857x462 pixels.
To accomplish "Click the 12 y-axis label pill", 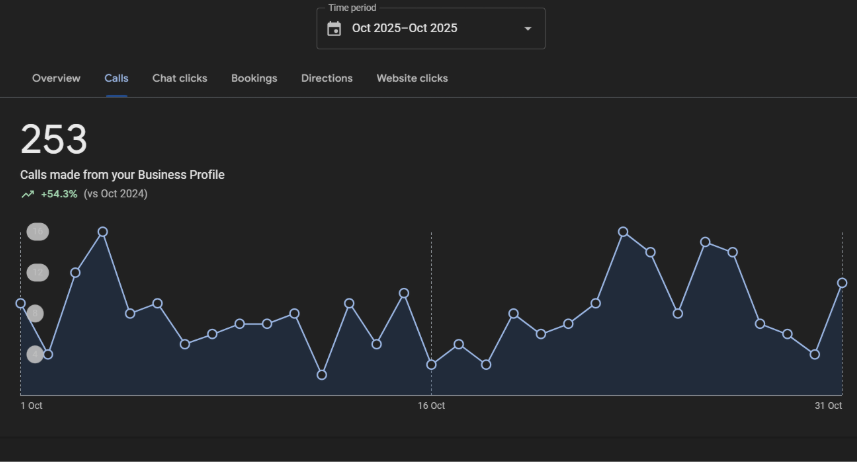I will pos(38,273).
